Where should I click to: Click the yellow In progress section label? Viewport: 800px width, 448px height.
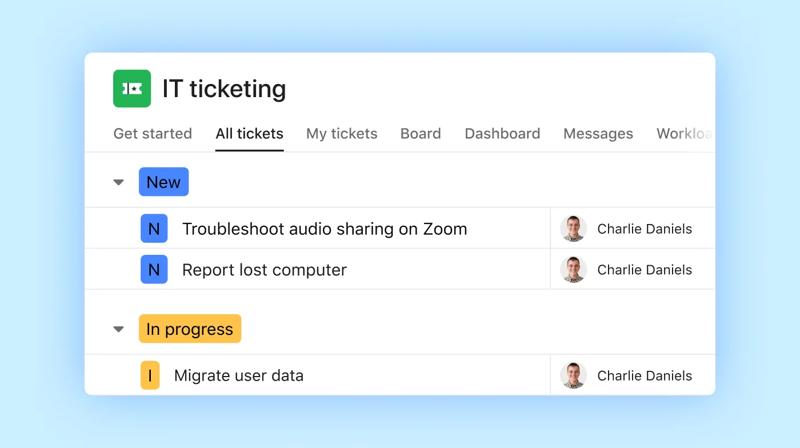click(x=190, y=329)
